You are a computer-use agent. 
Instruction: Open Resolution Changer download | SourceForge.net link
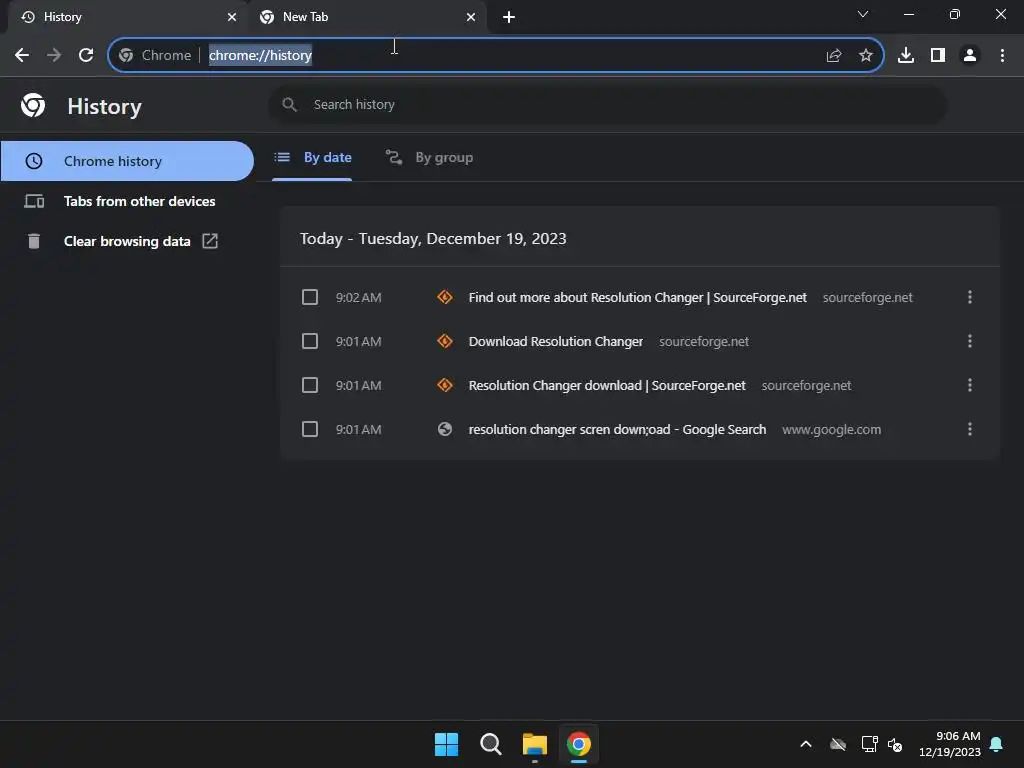tap(607, 385)
